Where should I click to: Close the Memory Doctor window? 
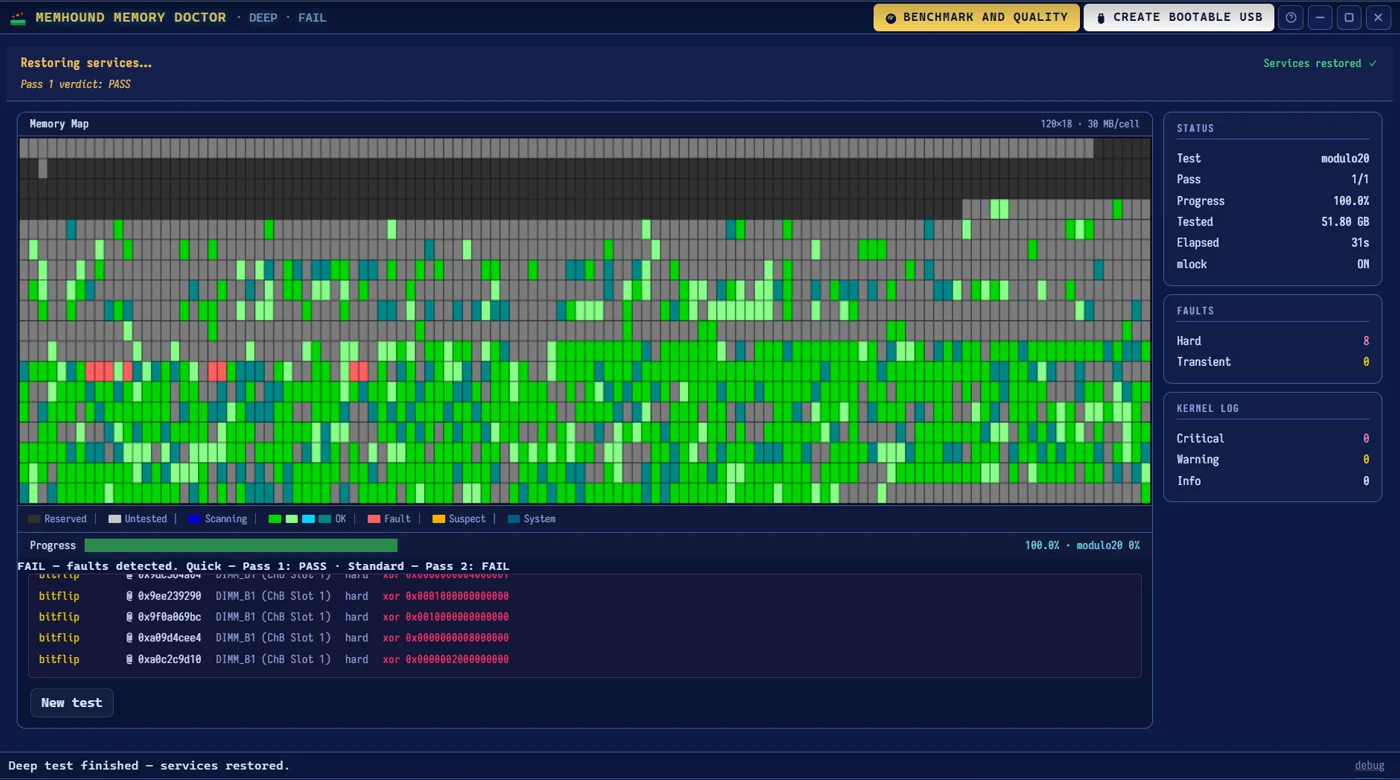click(x=1378, y=18)
